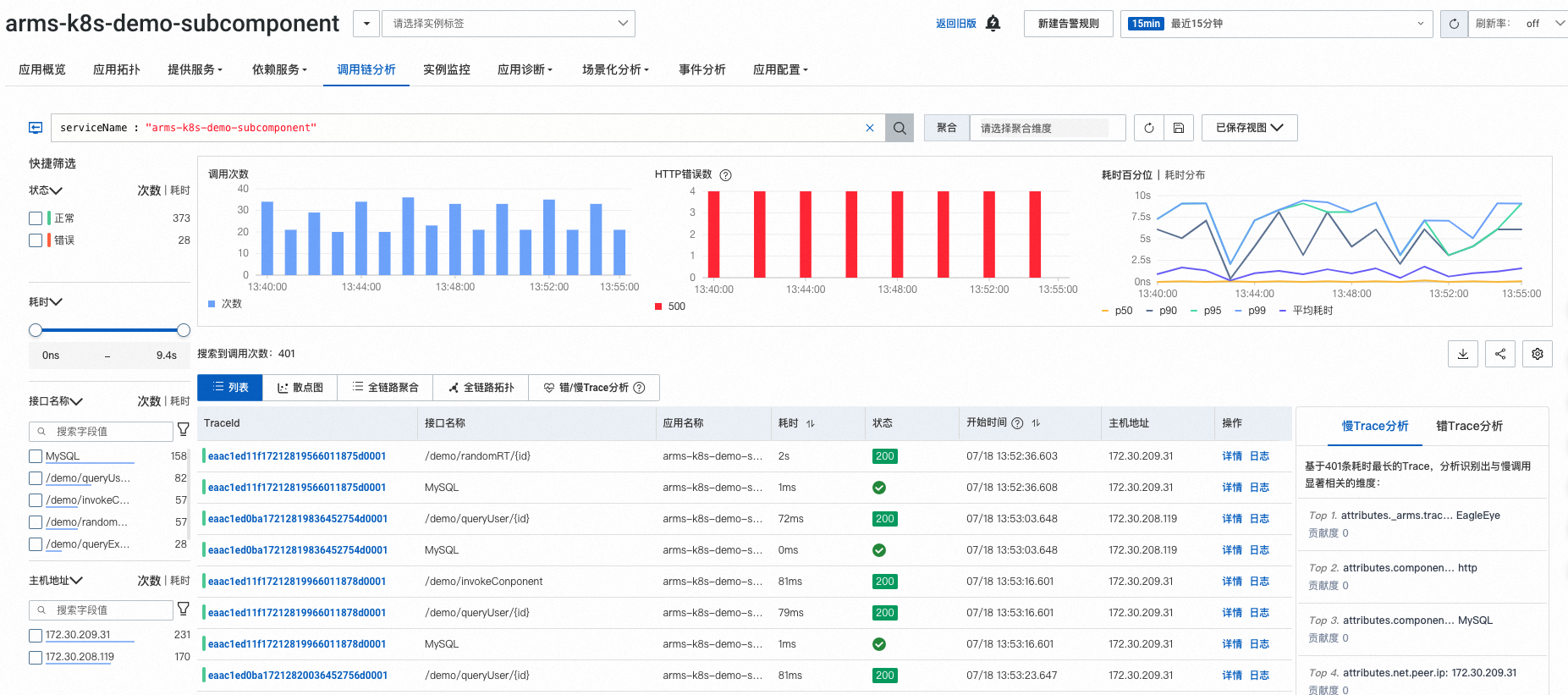Switch to the 全链路拓扑 tab

(x=481, y=388)
